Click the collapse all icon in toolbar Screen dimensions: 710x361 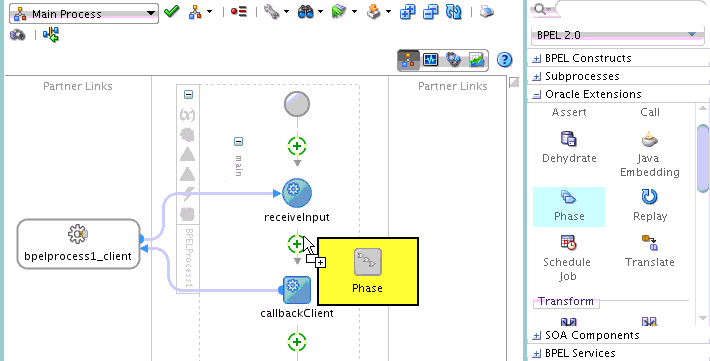[431, 12]
